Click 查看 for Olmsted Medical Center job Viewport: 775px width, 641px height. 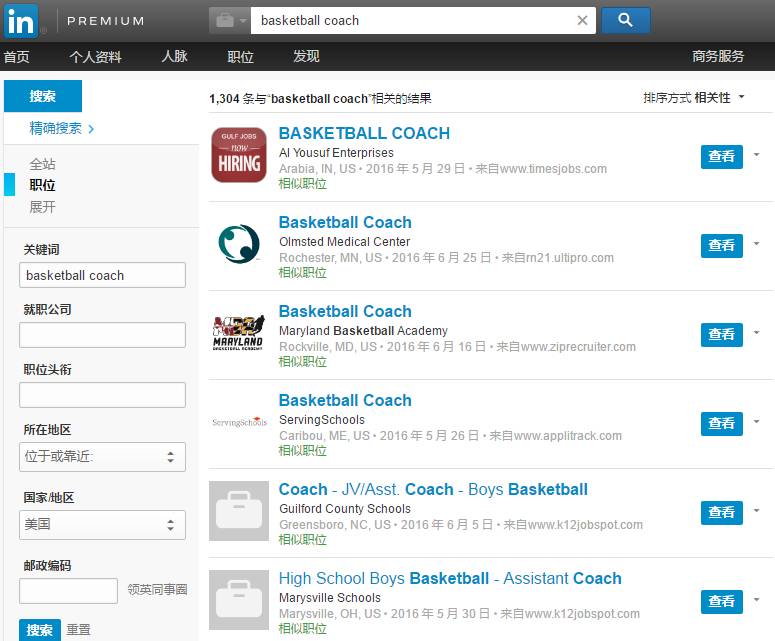(722, 246)
